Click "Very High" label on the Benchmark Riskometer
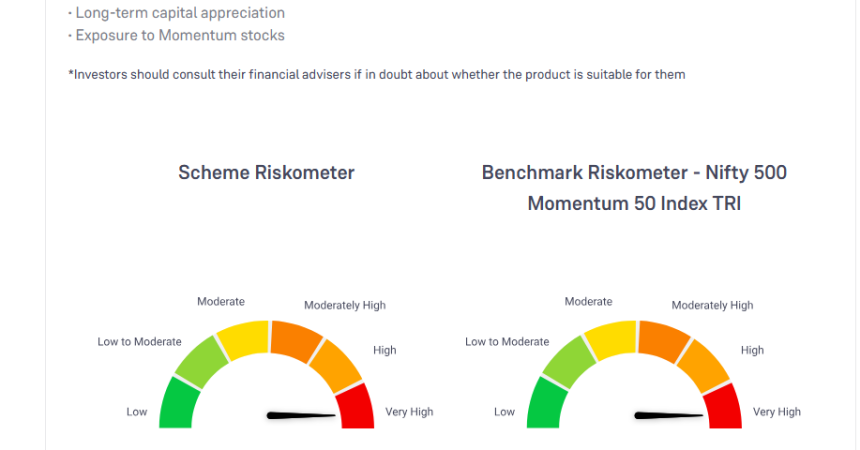The image size is (860, 450). (777, 412)
